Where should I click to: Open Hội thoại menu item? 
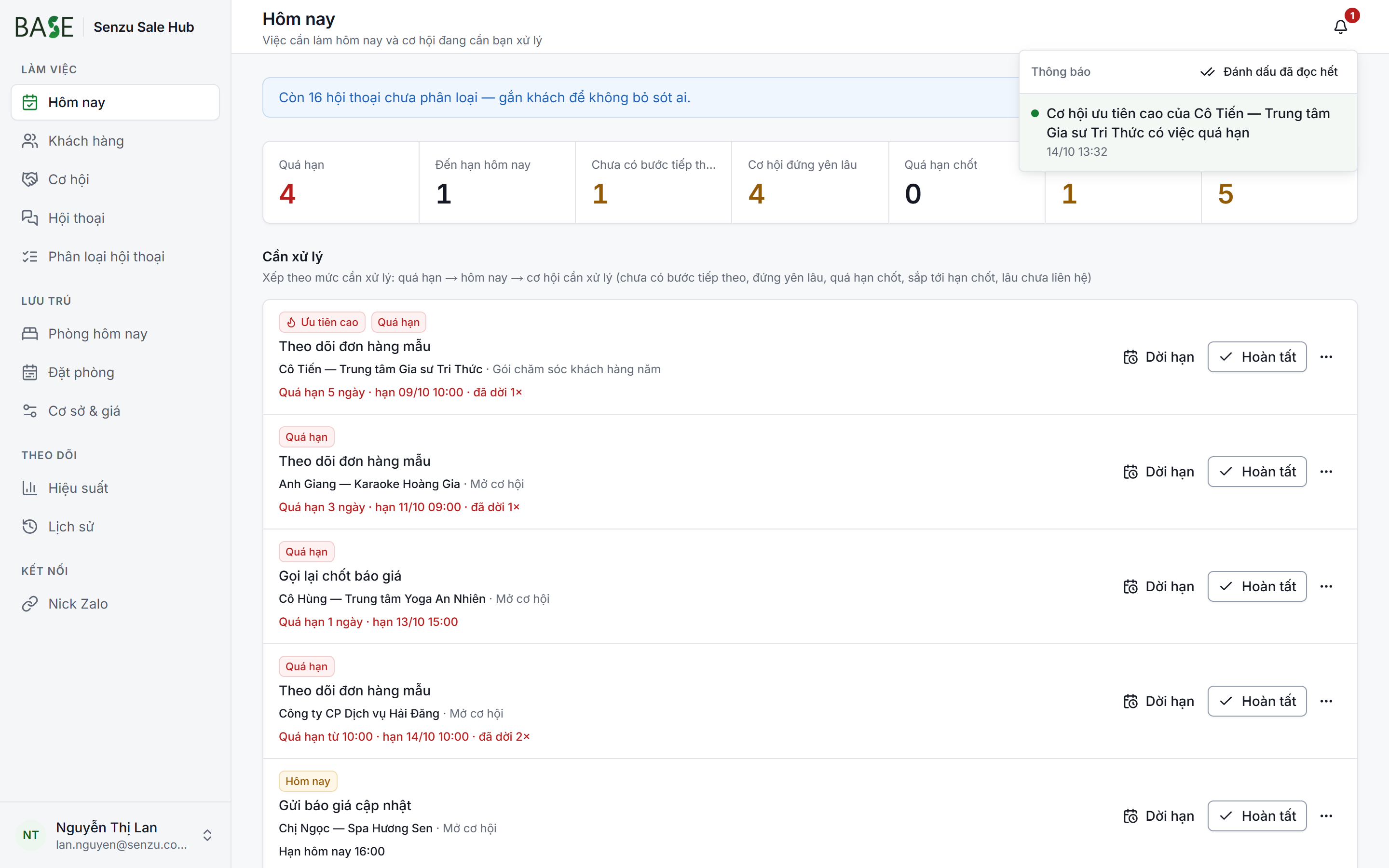tap(115, 217)
